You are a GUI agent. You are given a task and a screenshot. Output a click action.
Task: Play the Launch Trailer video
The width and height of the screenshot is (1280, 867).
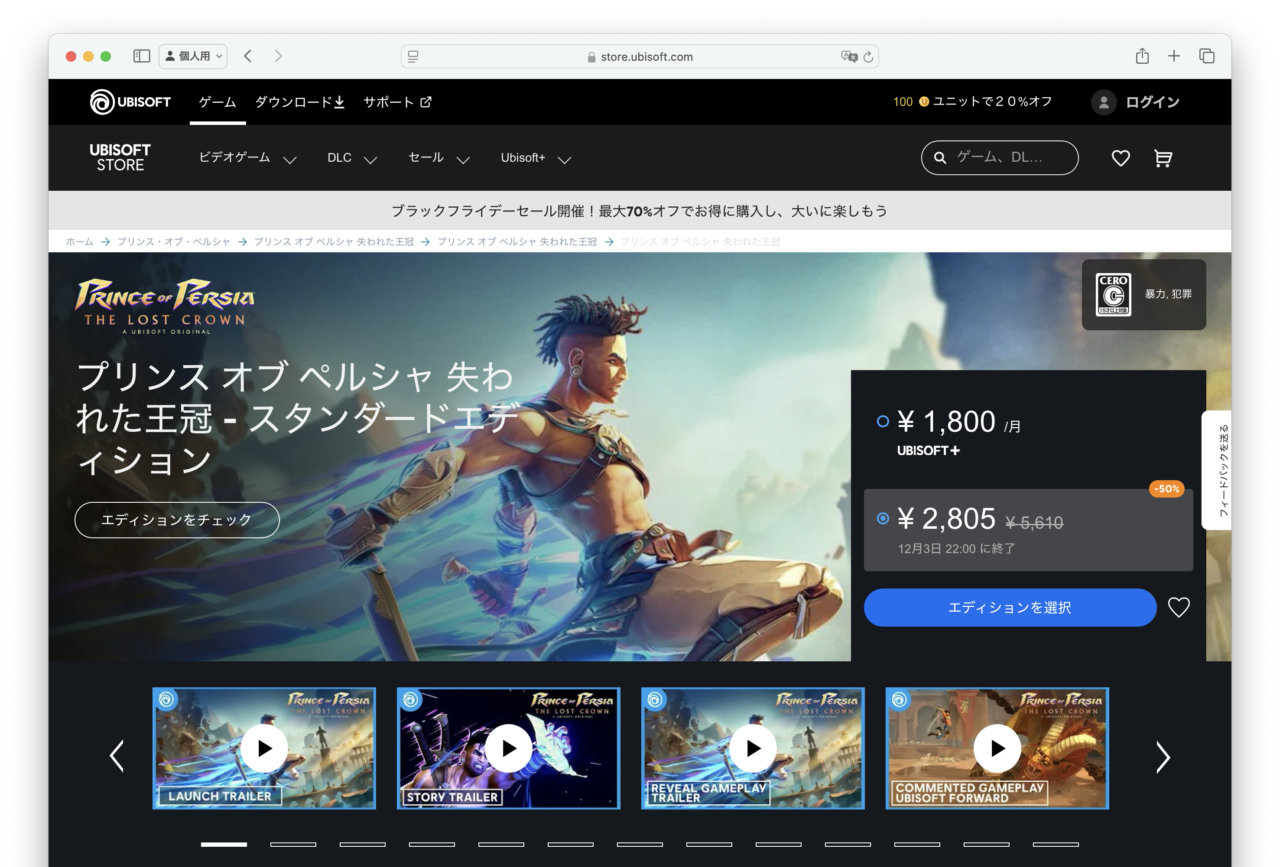click(x=264, y=748)
